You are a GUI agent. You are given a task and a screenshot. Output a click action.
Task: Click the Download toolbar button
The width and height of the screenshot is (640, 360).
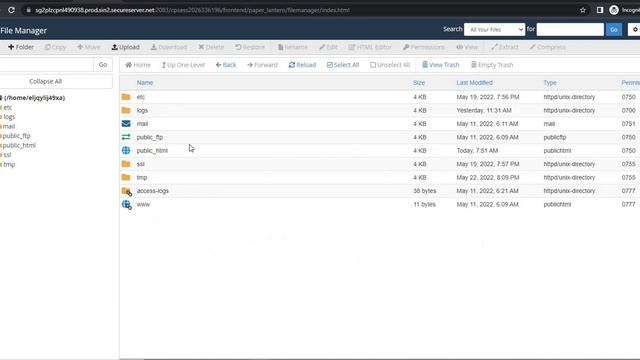tap(169, 47)
